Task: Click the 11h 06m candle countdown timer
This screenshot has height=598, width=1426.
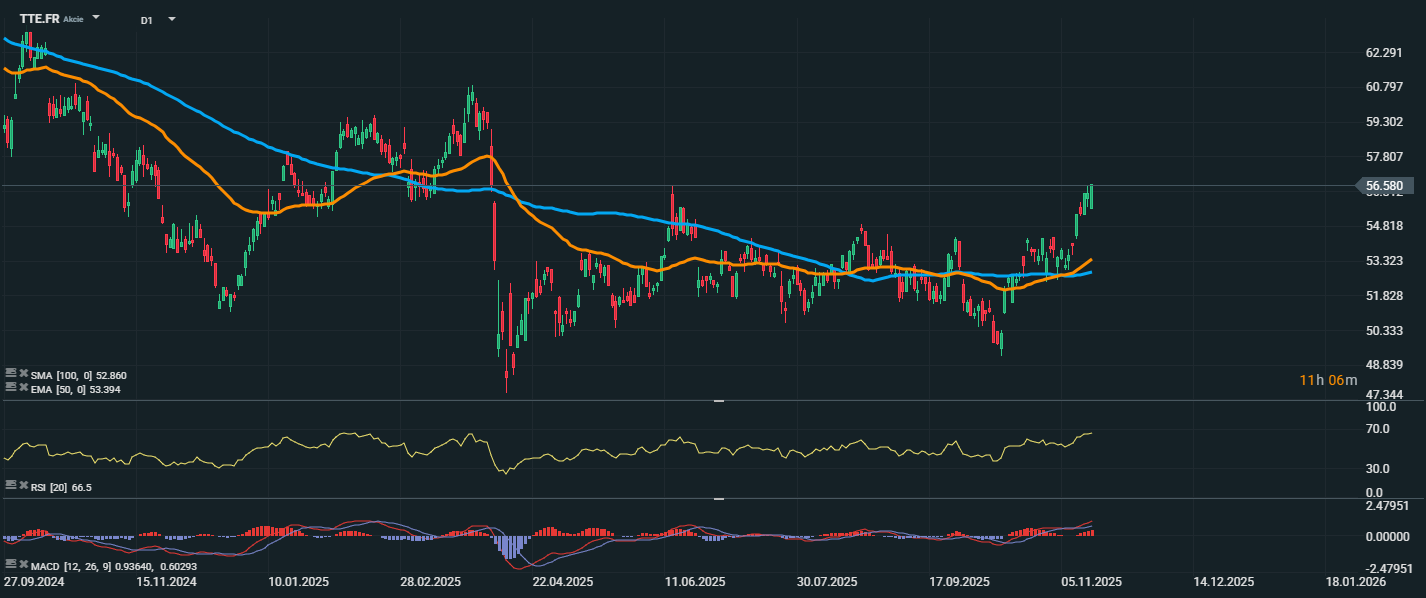Action: click(x=1329, y=380)
